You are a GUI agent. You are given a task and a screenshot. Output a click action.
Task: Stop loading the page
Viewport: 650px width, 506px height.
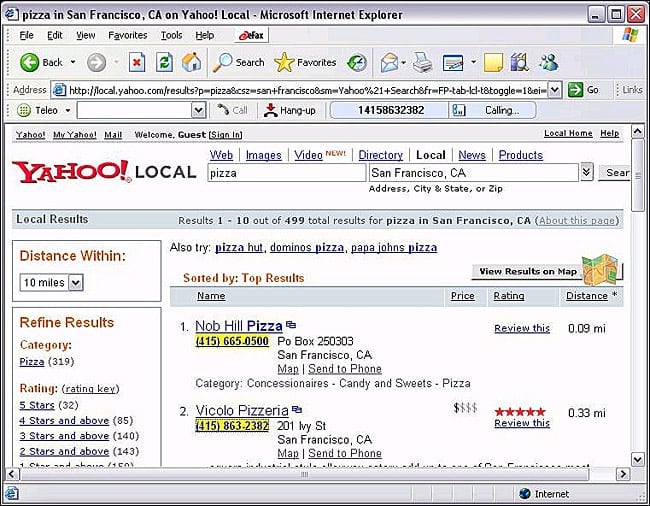tap(136, 63)
